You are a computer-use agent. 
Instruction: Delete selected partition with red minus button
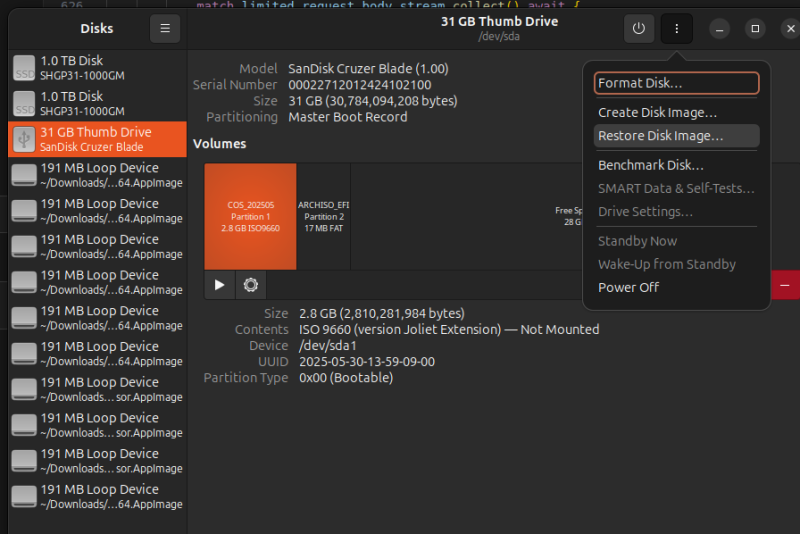click(785, 285)
